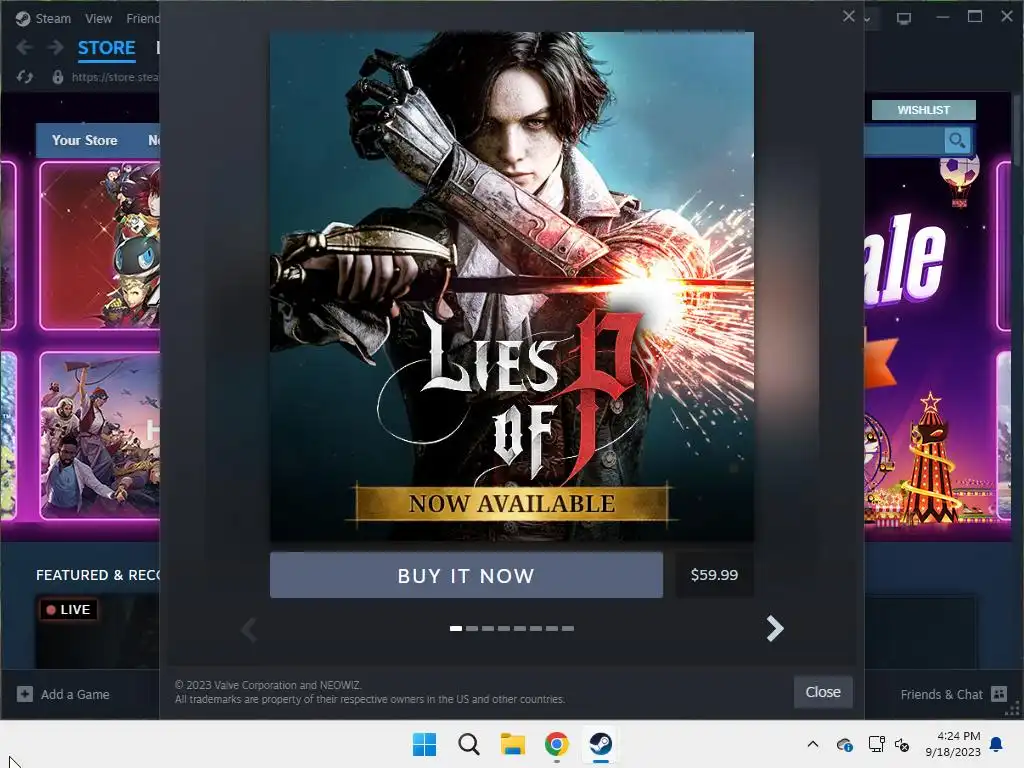Open the Friends menu

click(142, 19)
